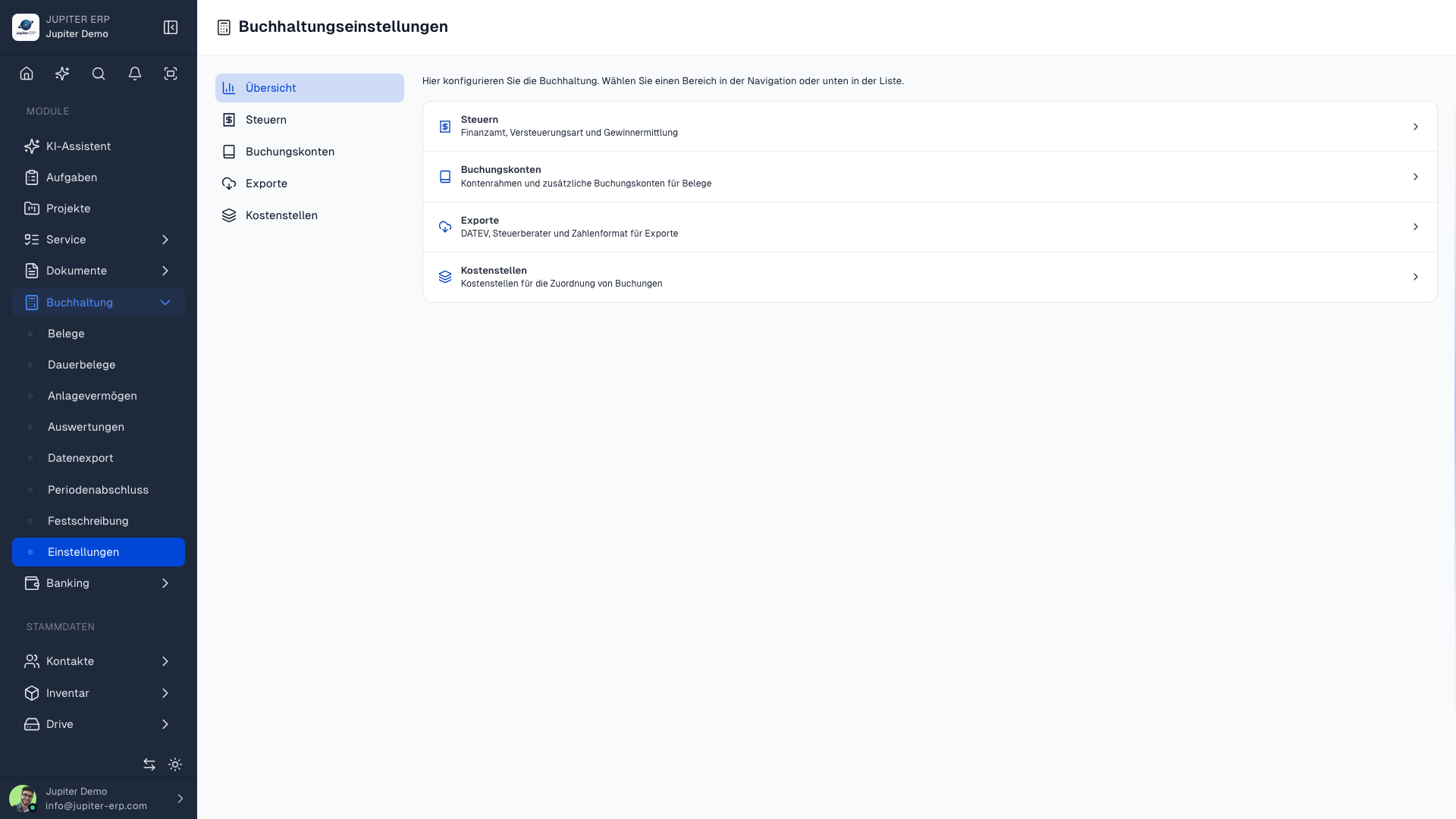Select the Steuern settings tab

[309, 120]
